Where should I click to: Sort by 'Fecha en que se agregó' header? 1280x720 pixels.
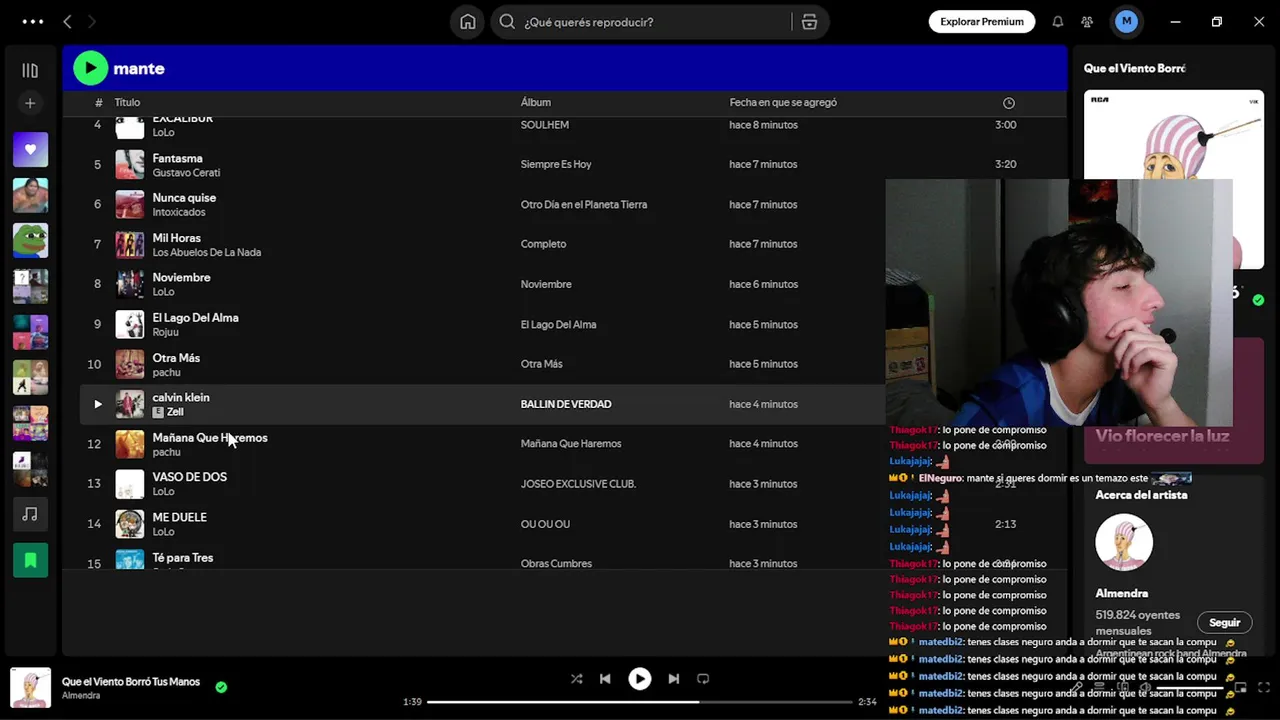[x=783, y=102]
